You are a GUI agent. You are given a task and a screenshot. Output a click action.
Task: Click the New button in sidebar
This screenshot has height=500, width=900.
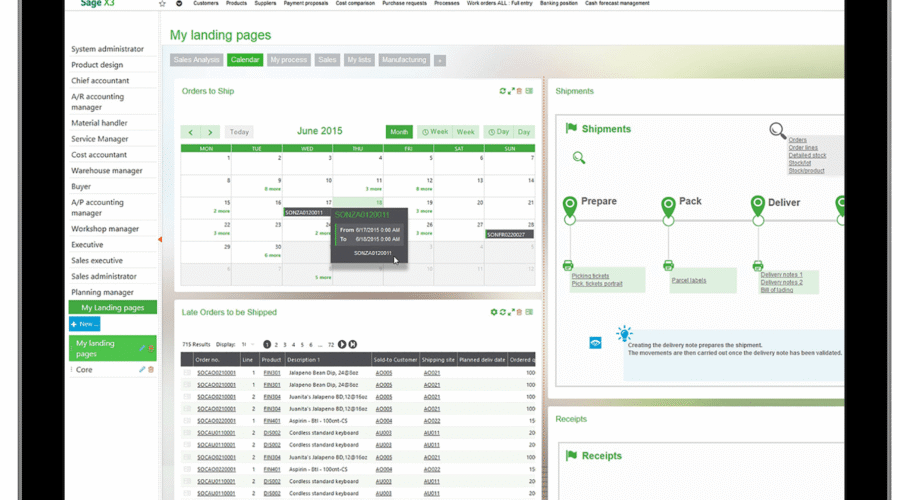84,324
